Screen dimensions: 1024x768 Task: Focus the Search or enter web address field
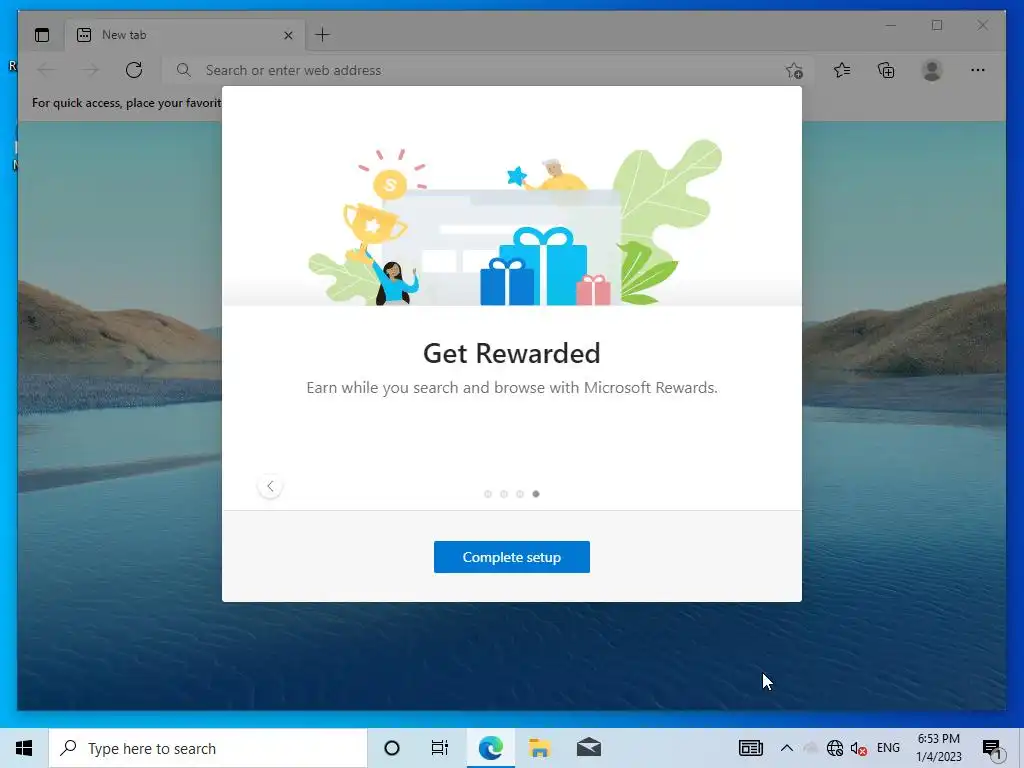(x=487, y=70)
